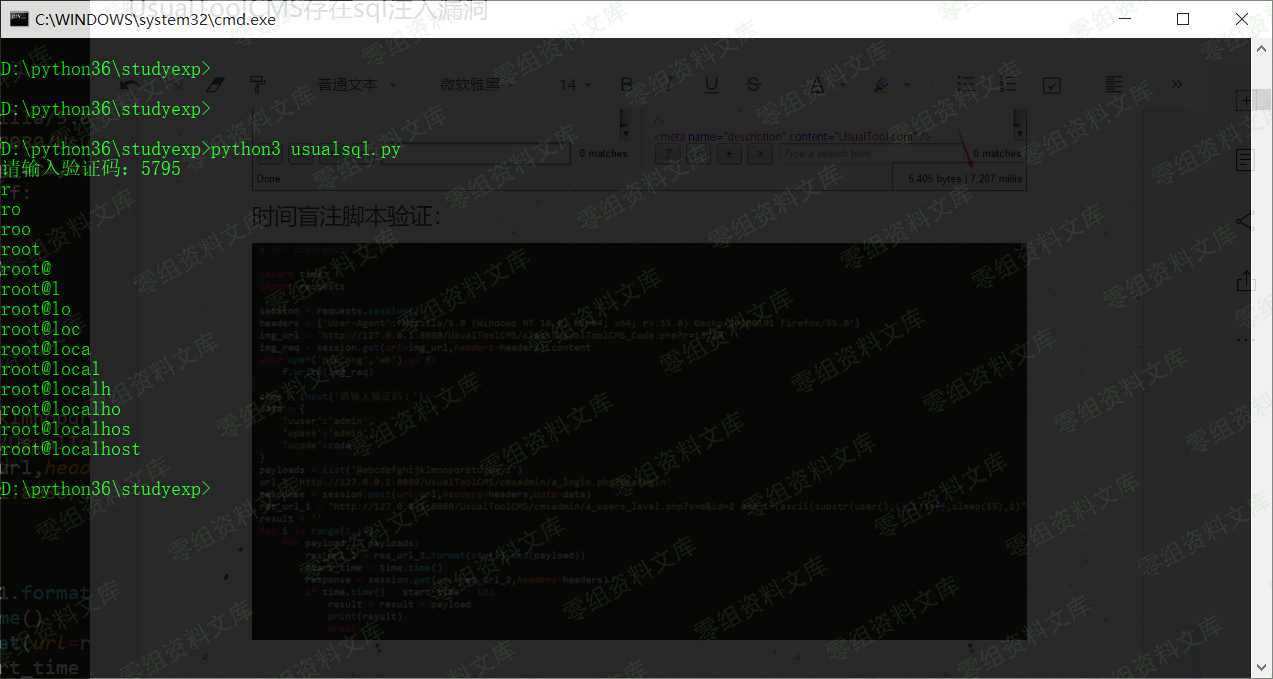Screen dimensions: 1273x679
Task: Activate the format painter brush
Action: (x=257, y=85)
